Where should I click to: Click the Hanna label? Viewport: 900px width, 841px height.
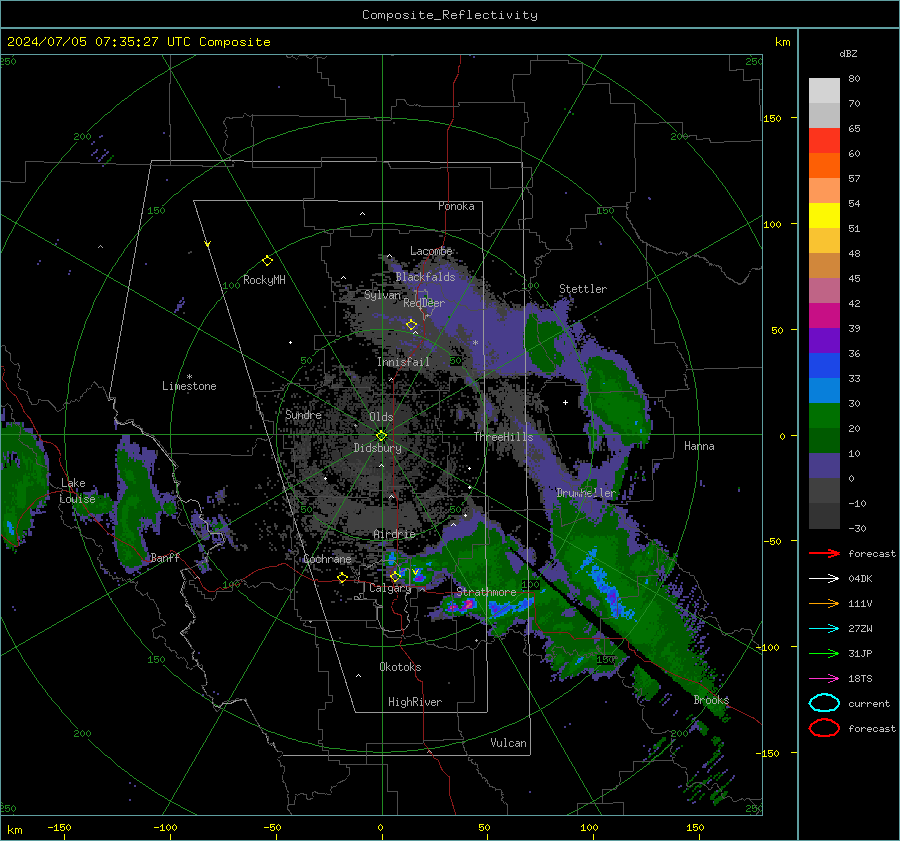699,446
